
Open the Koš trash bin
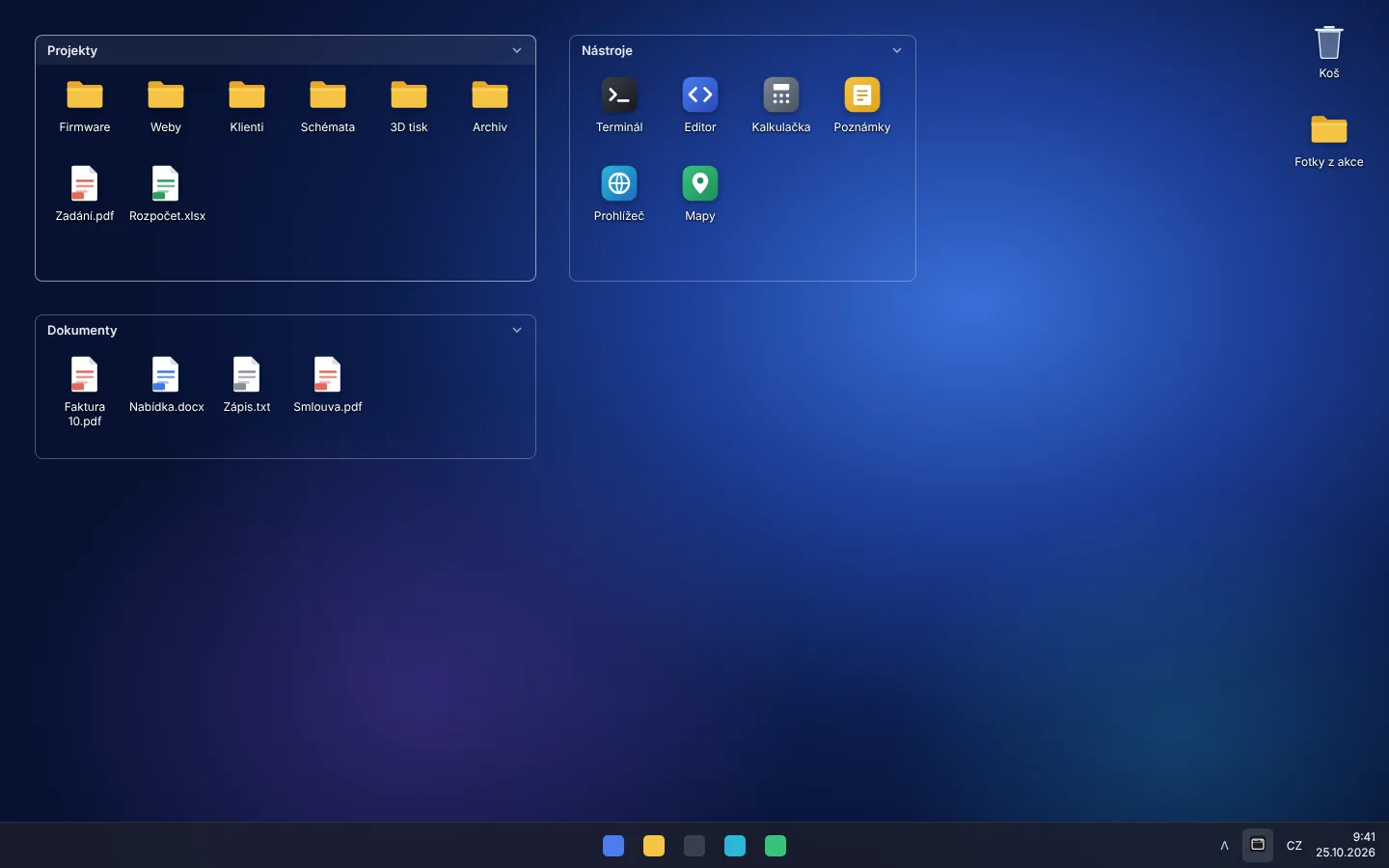click(x=1329, y=42)
